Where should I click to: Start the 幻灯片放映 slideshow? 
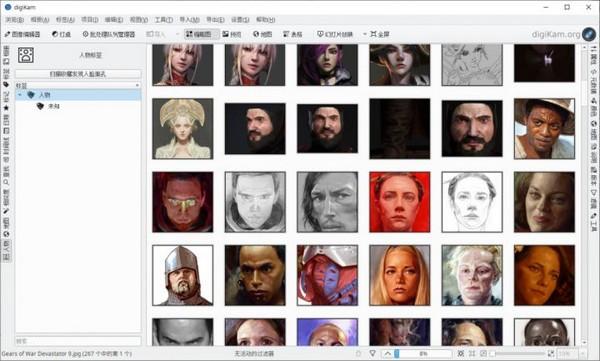coord(335,34)
